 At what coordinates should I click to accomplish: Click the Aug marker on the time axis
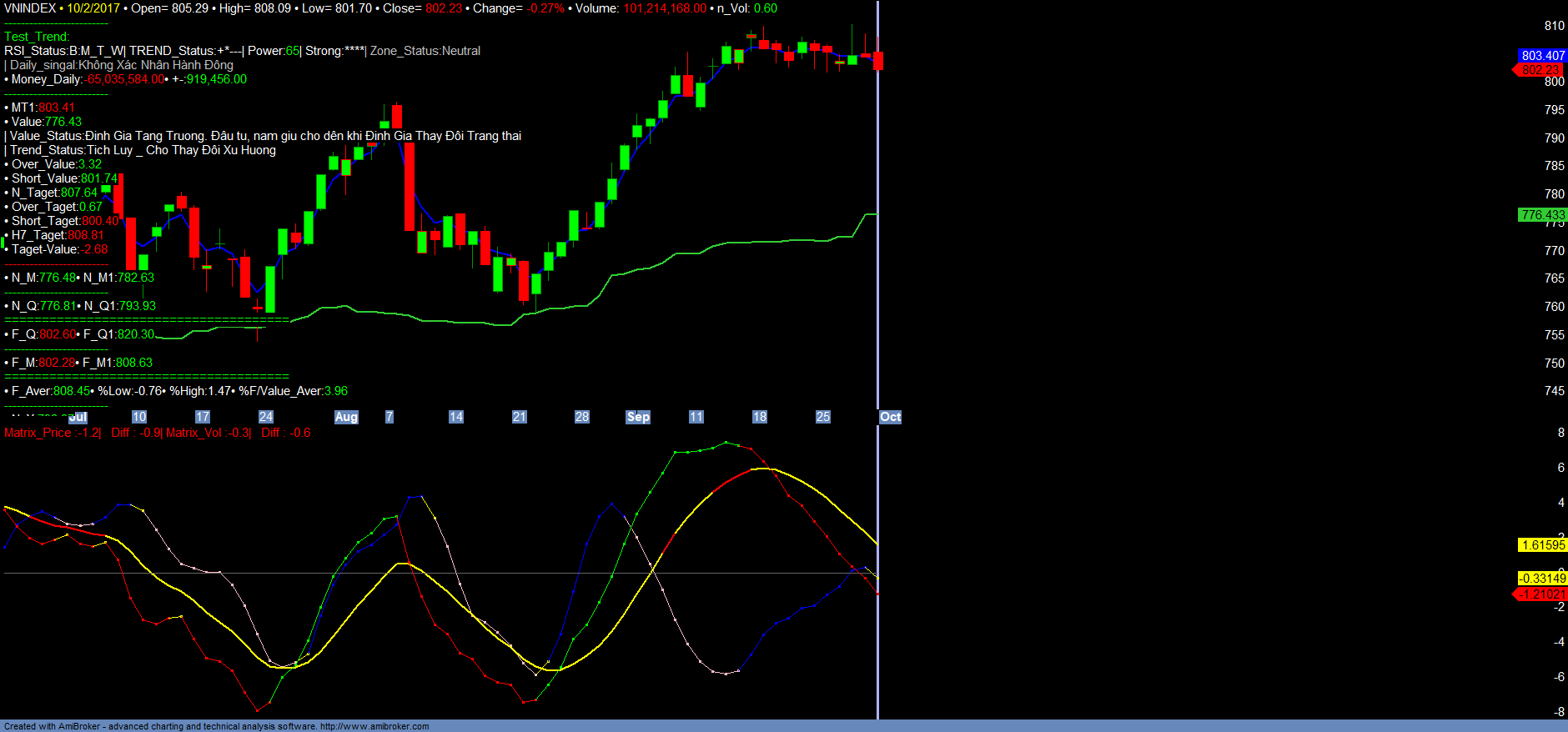pyautogui.click(x=346, y=417)
